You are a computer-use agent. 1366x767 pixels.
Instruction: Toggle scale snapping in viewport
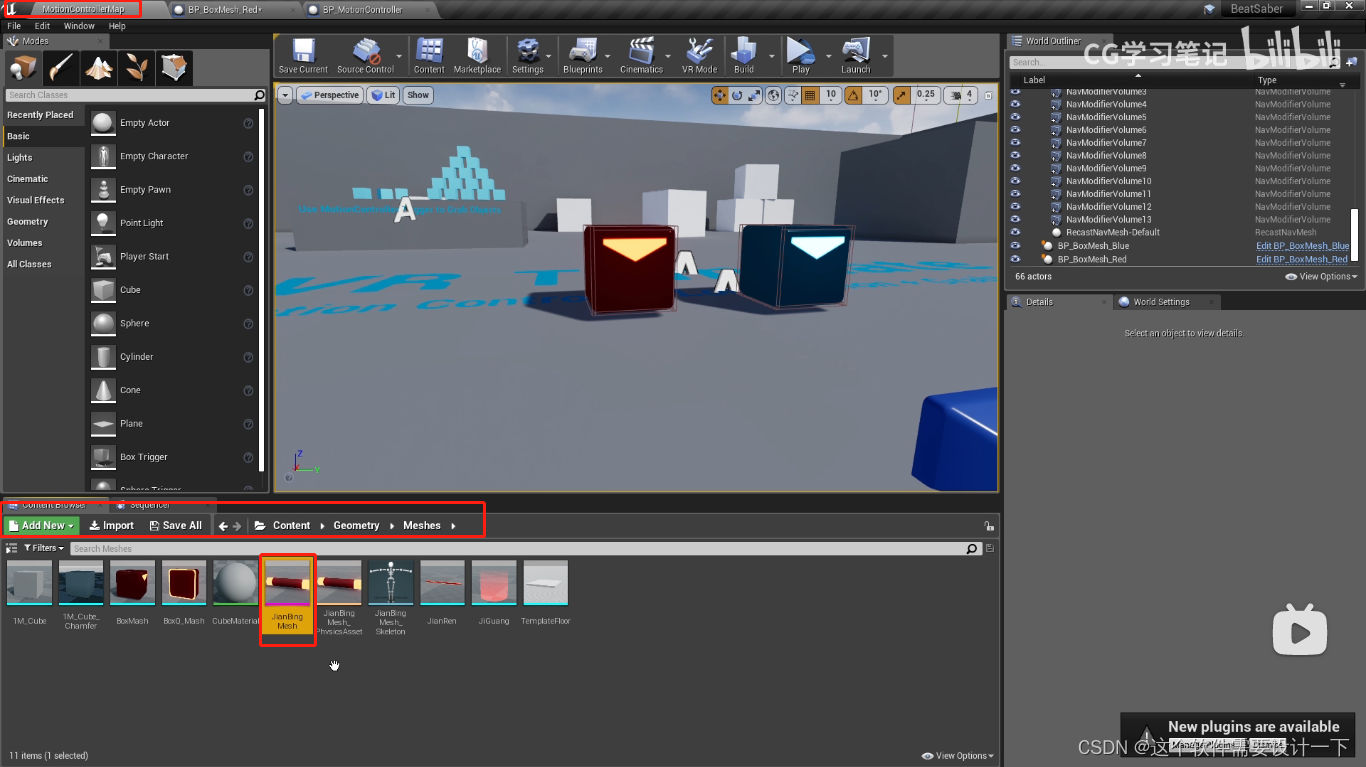(x=901, y=95)
